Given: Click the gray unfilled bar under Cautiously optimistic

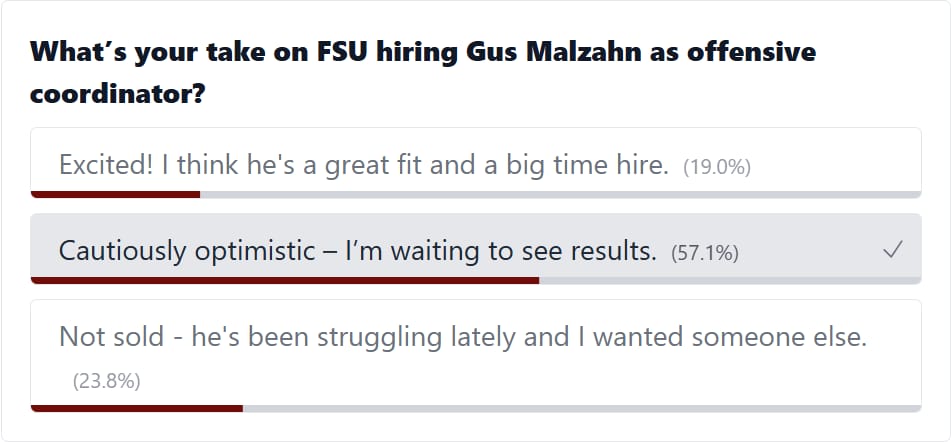Looking at the screenshot, I should coord(730,281).
